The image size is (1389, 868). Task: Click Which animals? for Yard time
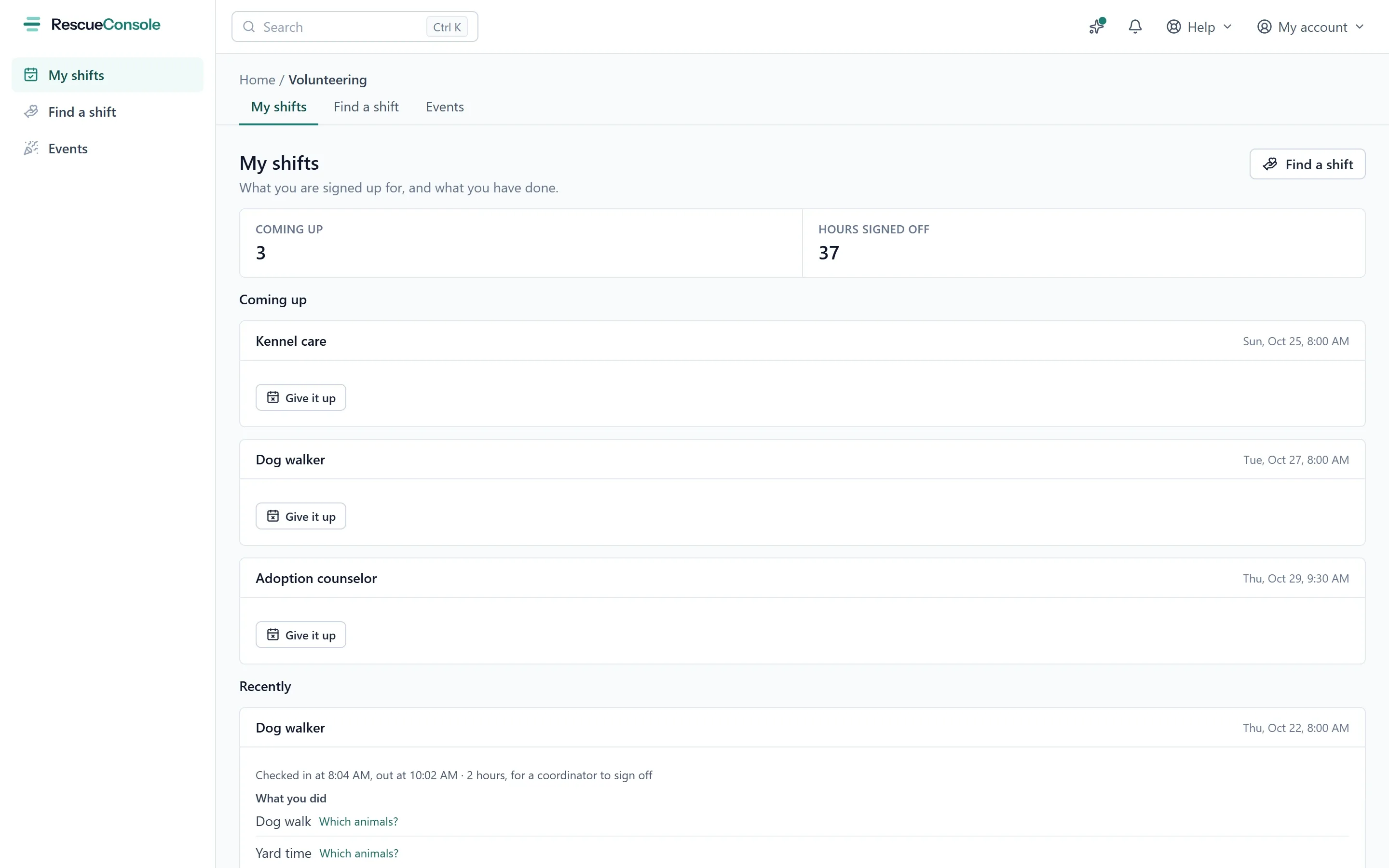pos(359,854)
